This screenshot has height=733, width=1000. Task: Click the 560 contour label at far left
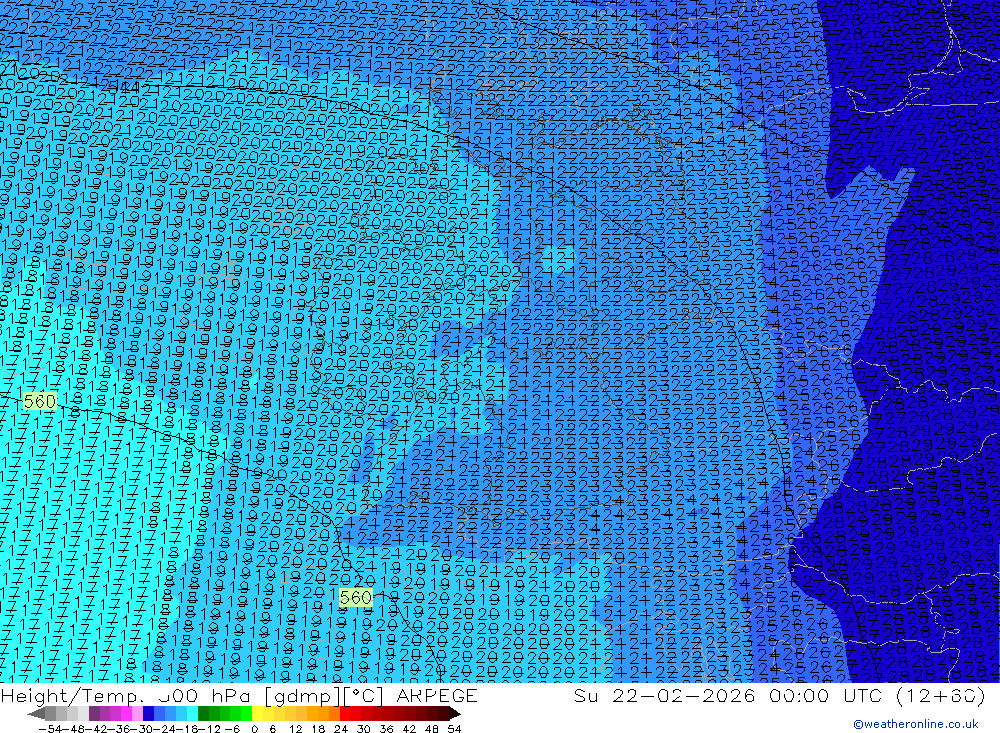click(x=39, y=401)
